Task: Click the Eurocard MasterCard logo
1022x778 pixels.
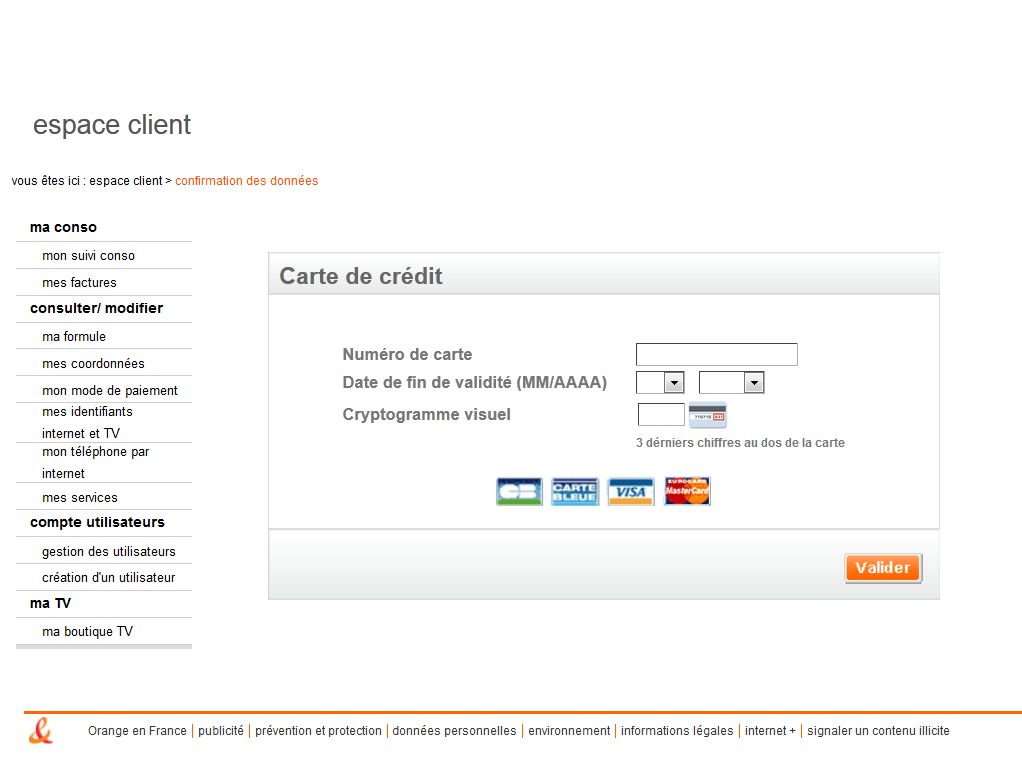Action: click(686, 491)
